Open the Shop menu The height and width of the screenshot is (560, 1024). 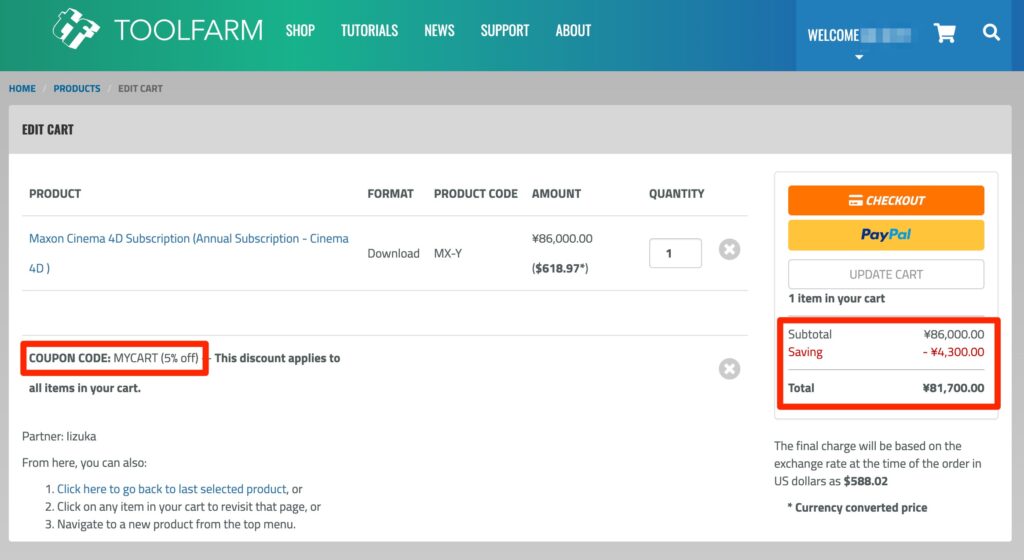(300, 31)
